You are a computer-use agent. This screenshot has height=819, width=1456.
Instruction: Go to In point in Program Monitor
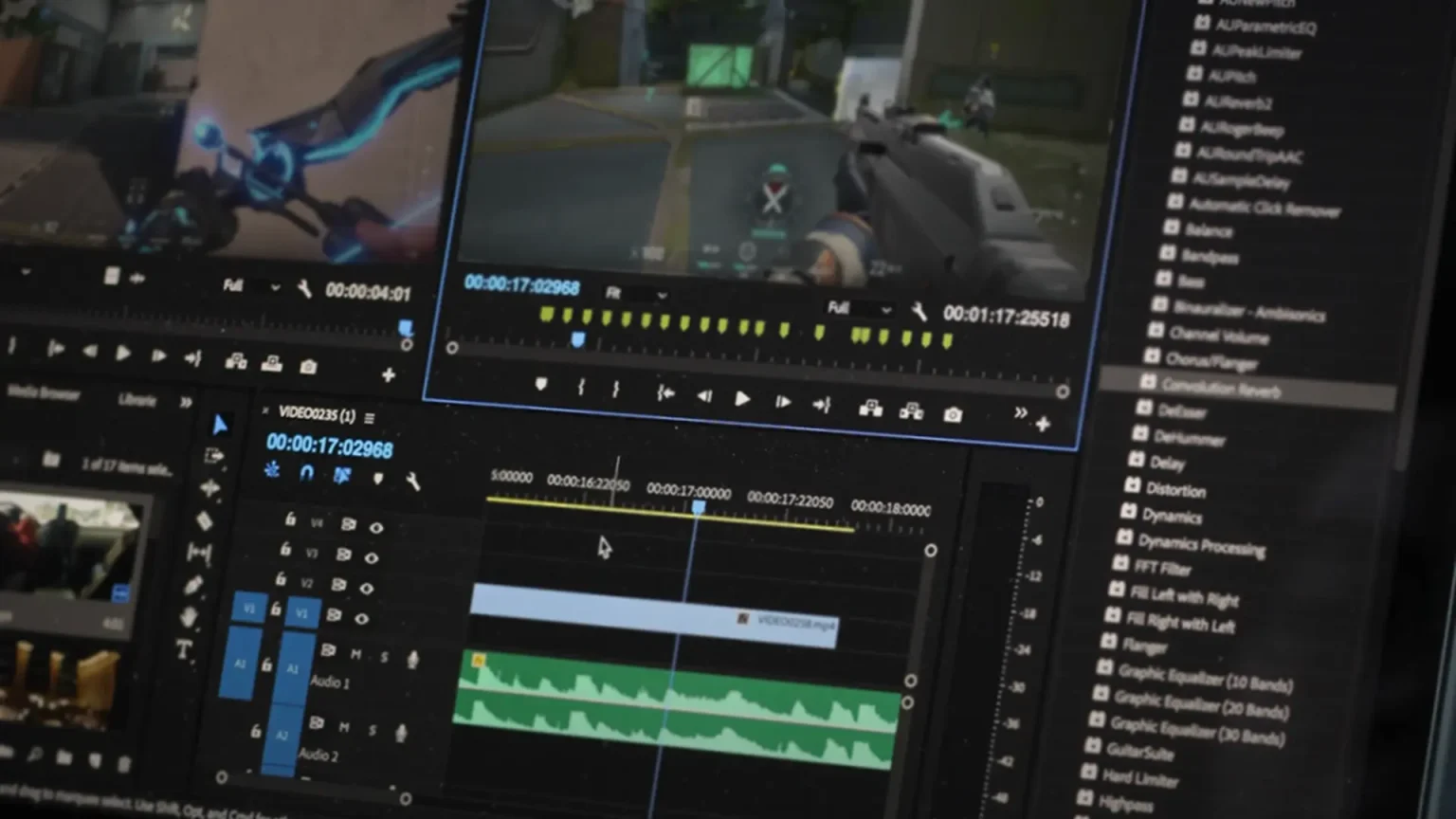pos(665,392)
